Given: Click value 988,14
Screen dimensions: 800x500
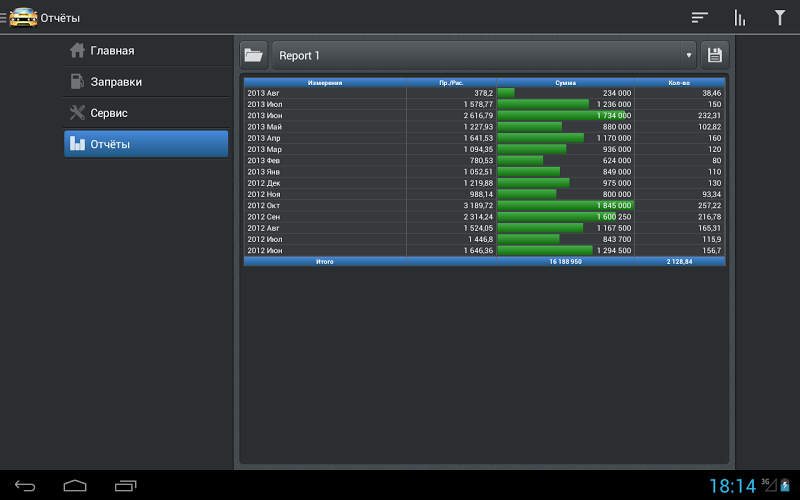Looking at the screenshot, I should [481, 194].
